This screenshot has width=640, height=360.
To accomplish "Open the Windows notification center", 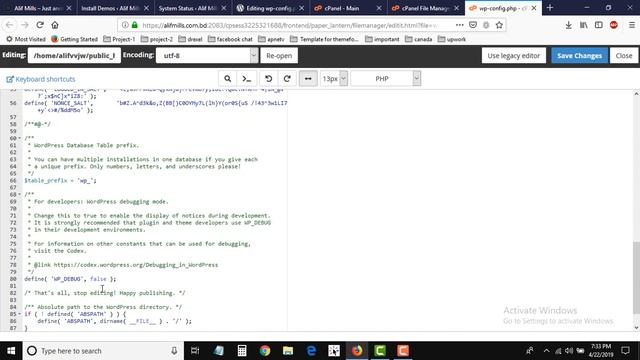I will click(x=625, y=351).
